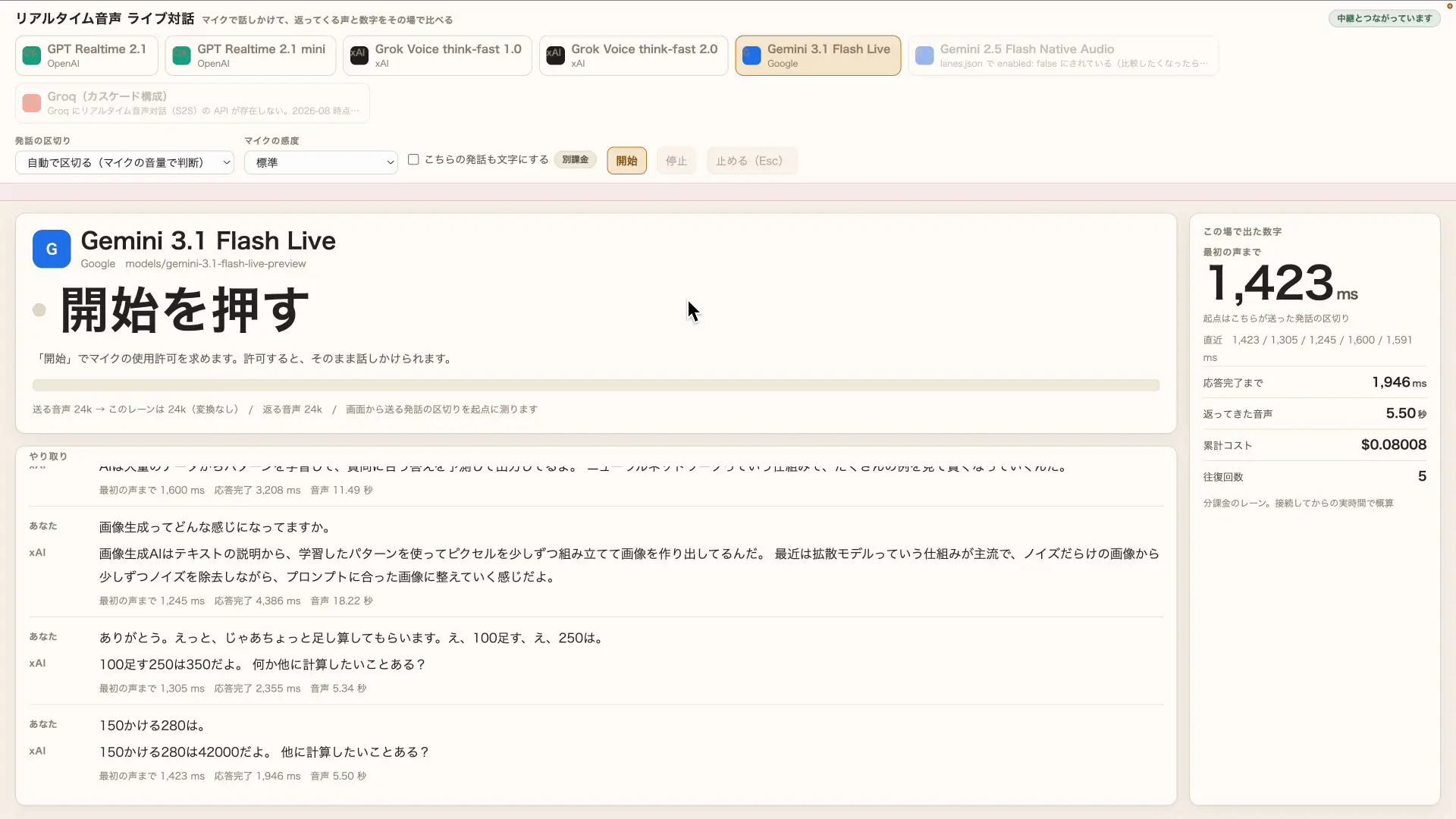Viewport: 1456px width, 819px height.
Task: Click the 累計コスト $0.08008 value
Action: tap(1394, 444)
